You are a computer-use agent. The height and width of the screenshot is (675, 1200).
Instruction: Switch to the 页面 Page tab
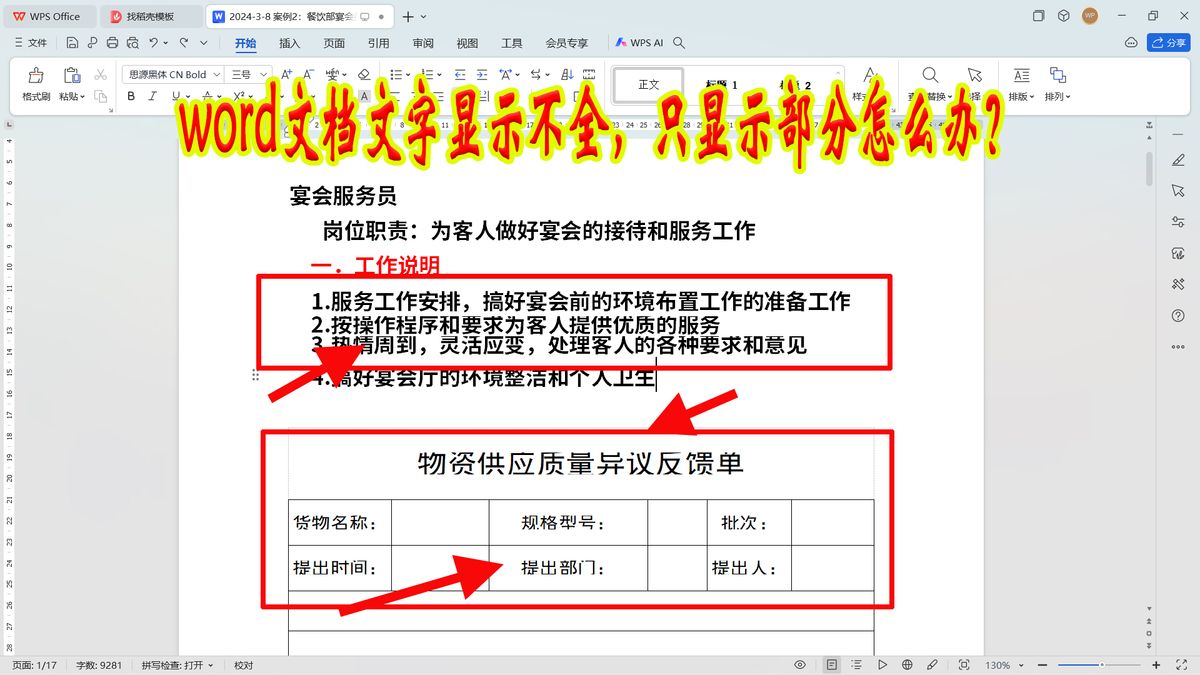point(334,43)
